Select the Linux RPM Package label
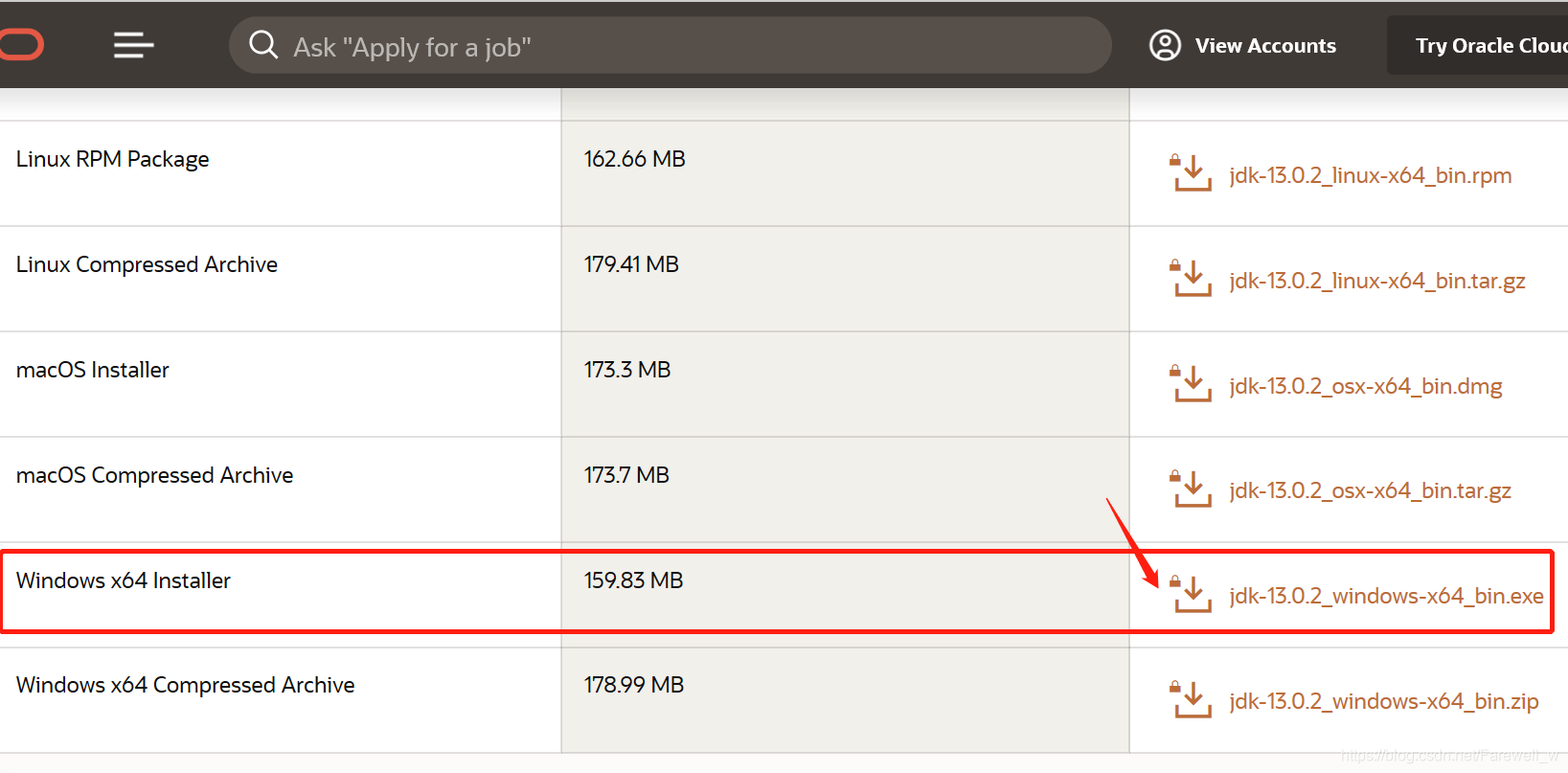Viewport: 1568px width, 773px height. click(x=112, y=159)
